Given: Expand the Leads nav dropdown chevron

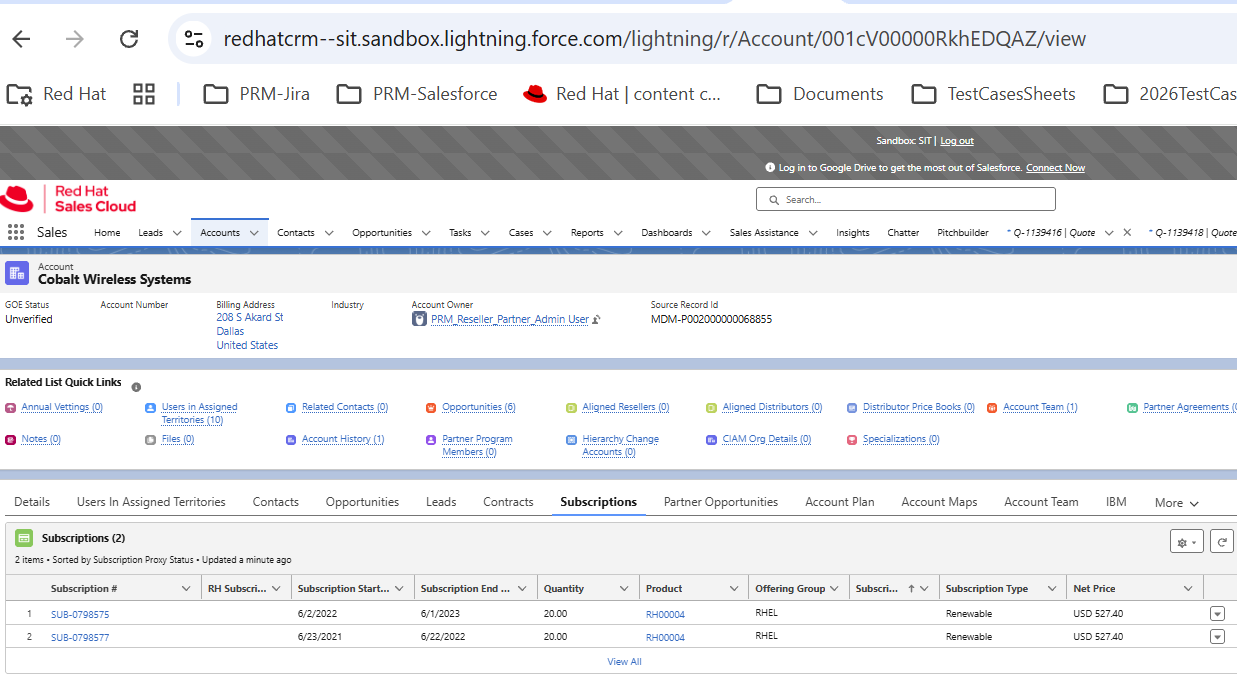Looking at the screenshot, I should (177, 233).
